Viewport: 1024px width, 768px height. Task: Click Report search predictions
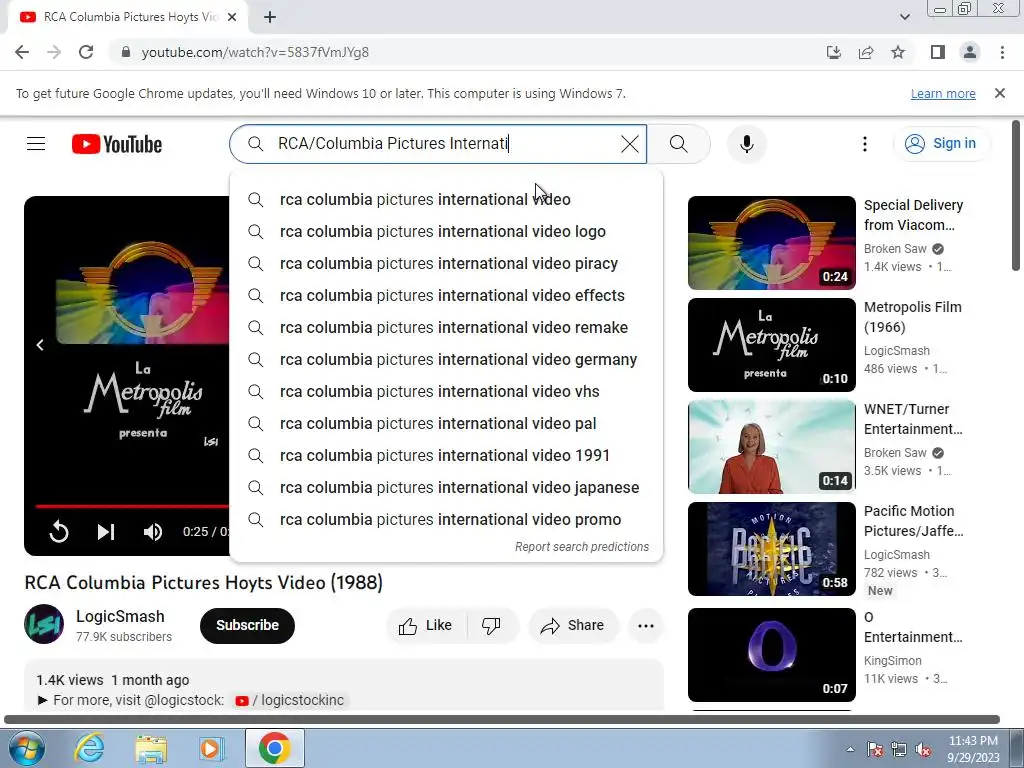pos(582,547)
